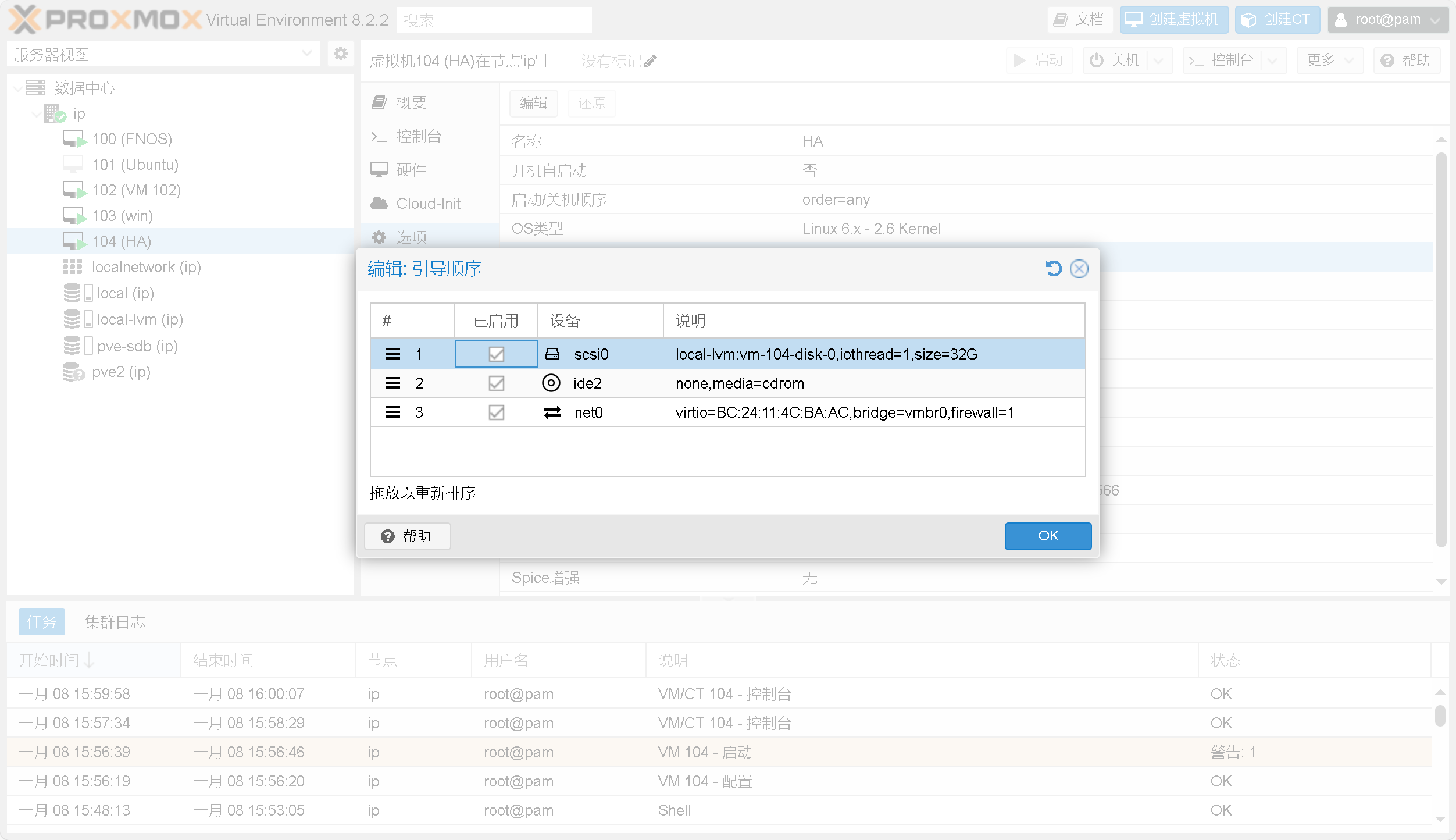Edit tags via the pencil icon
The height and width of the screenshot is (840, 1456).
click(650, 60)
